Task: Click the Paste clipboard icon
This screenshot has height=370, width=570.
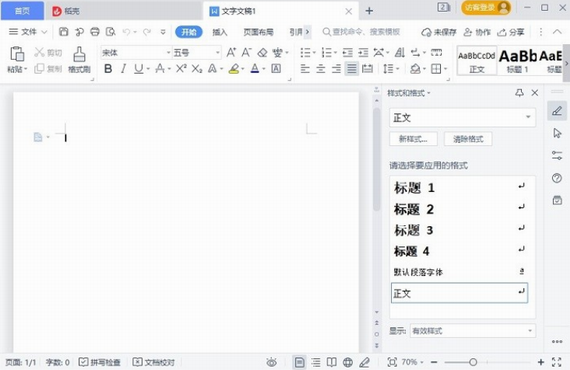Action: (17, 54)
